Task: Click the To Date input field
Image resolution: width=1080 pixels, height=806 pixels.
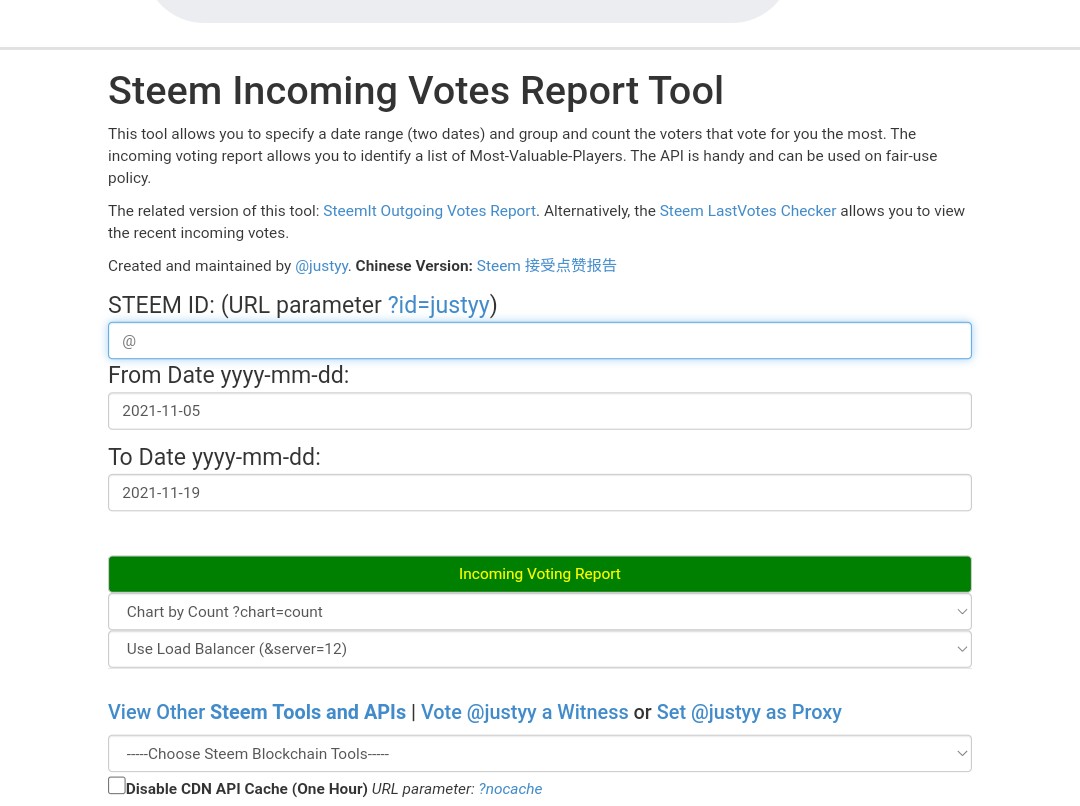Action: click(539, 493)
